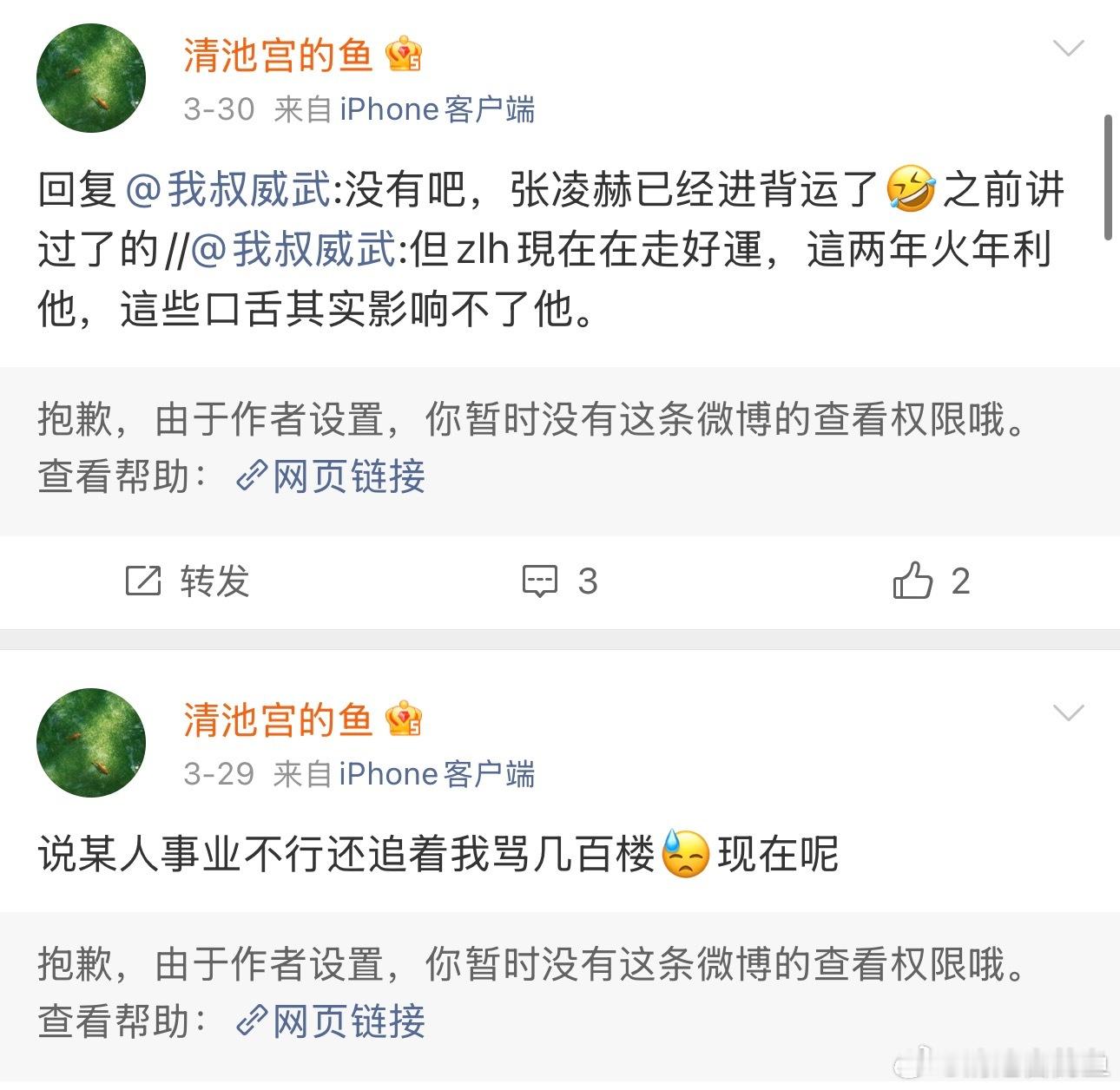Click the username 清池宫的鱼 on the top post
The width and height of the screenshot is (1120, 1090).
coord(278,56)
